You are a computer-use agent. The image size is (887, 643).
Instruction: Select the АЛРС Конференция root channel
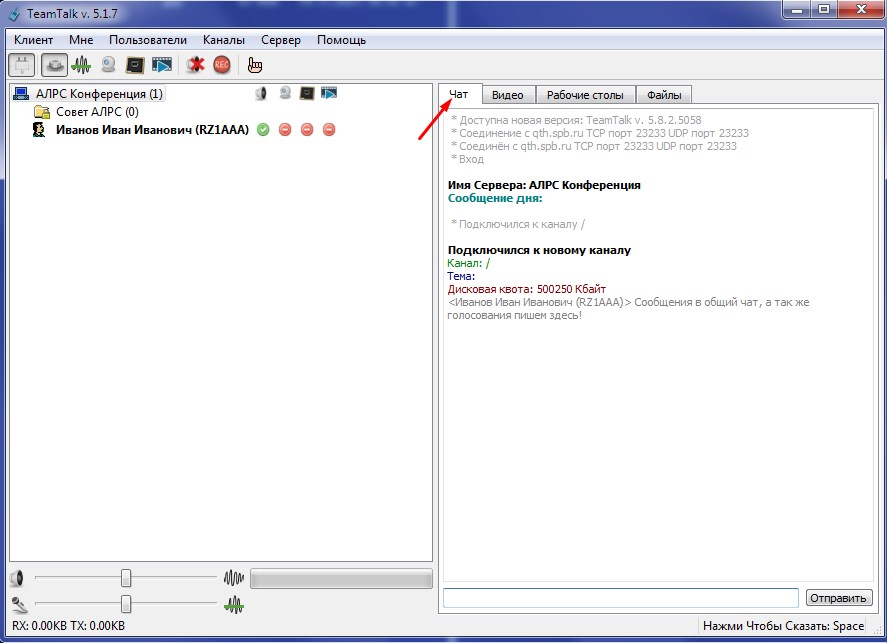pos(98,94)
